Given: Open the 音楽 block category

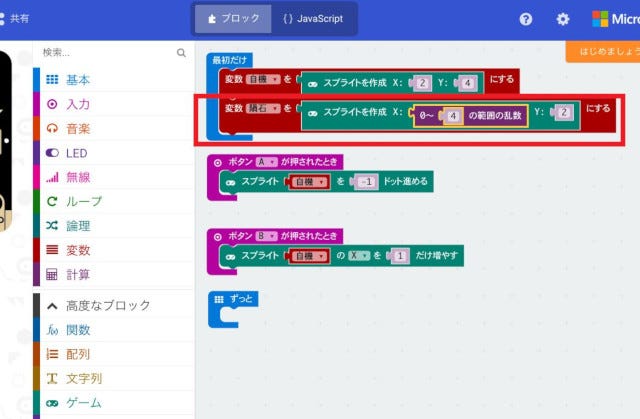Looking at the screenshot, I should point(78,128).
